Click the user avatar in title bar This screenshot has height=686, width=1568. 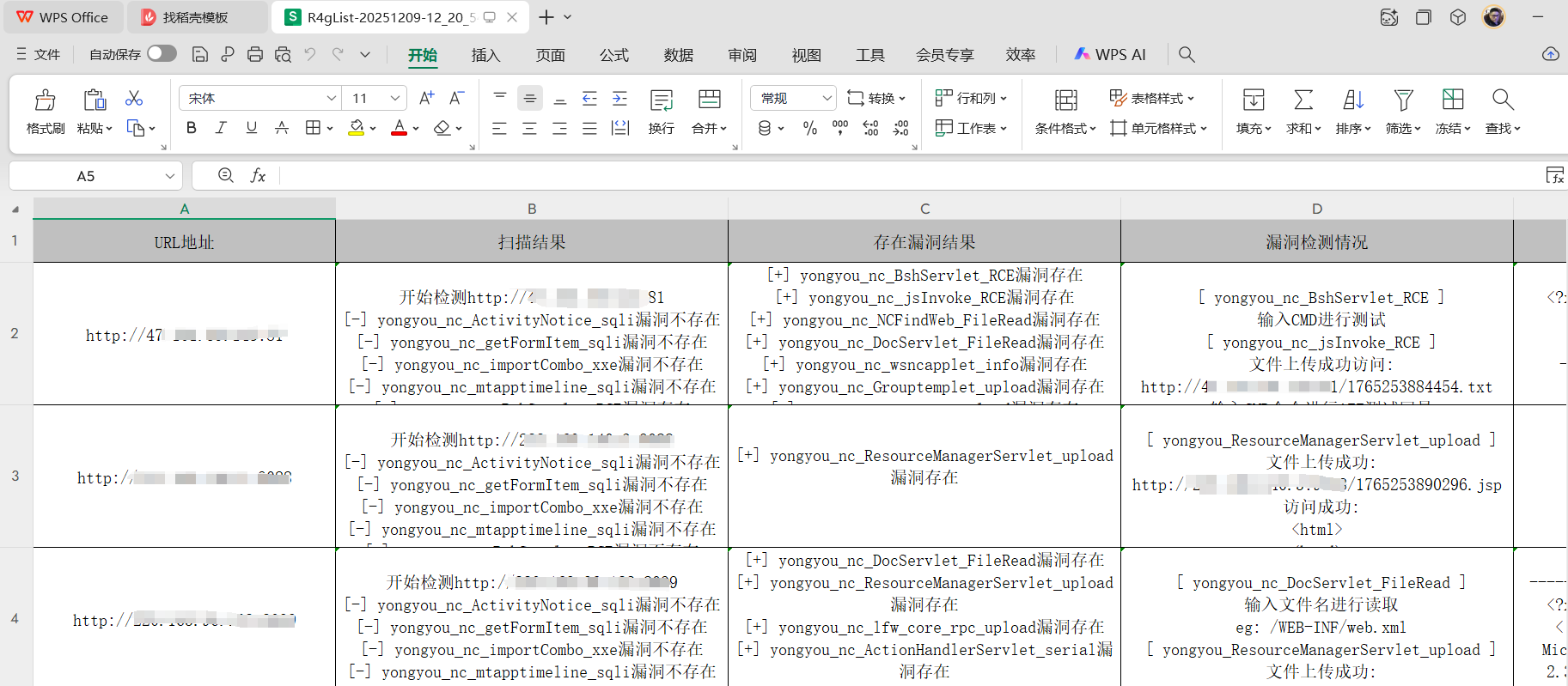(1494, 16)
